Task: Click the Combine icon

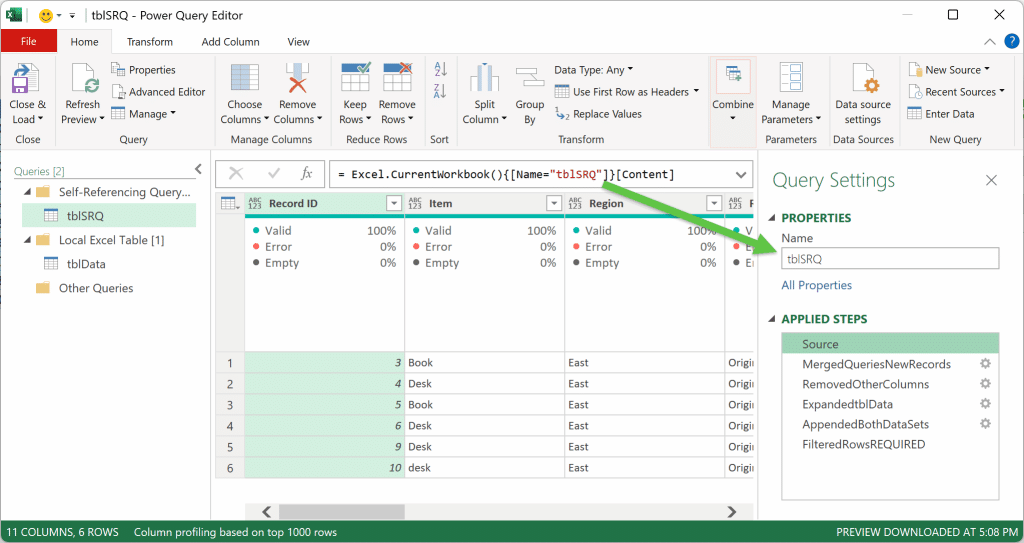Action: 733,78
